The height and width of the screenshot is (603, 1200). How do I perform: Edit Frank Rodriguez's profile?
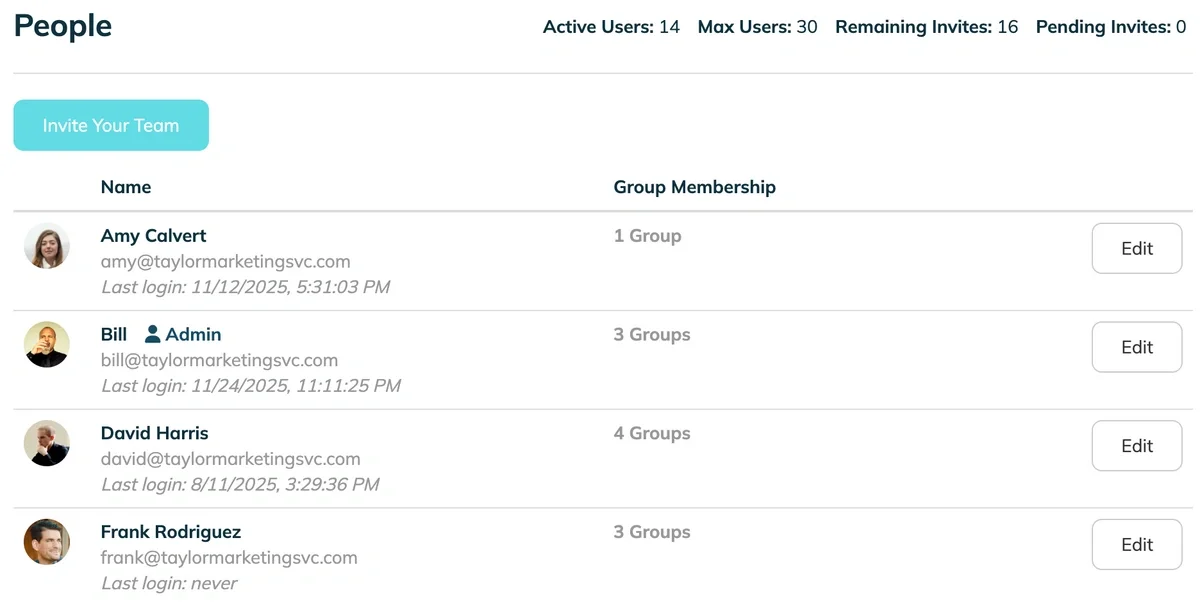click(x=1136, y=545)
